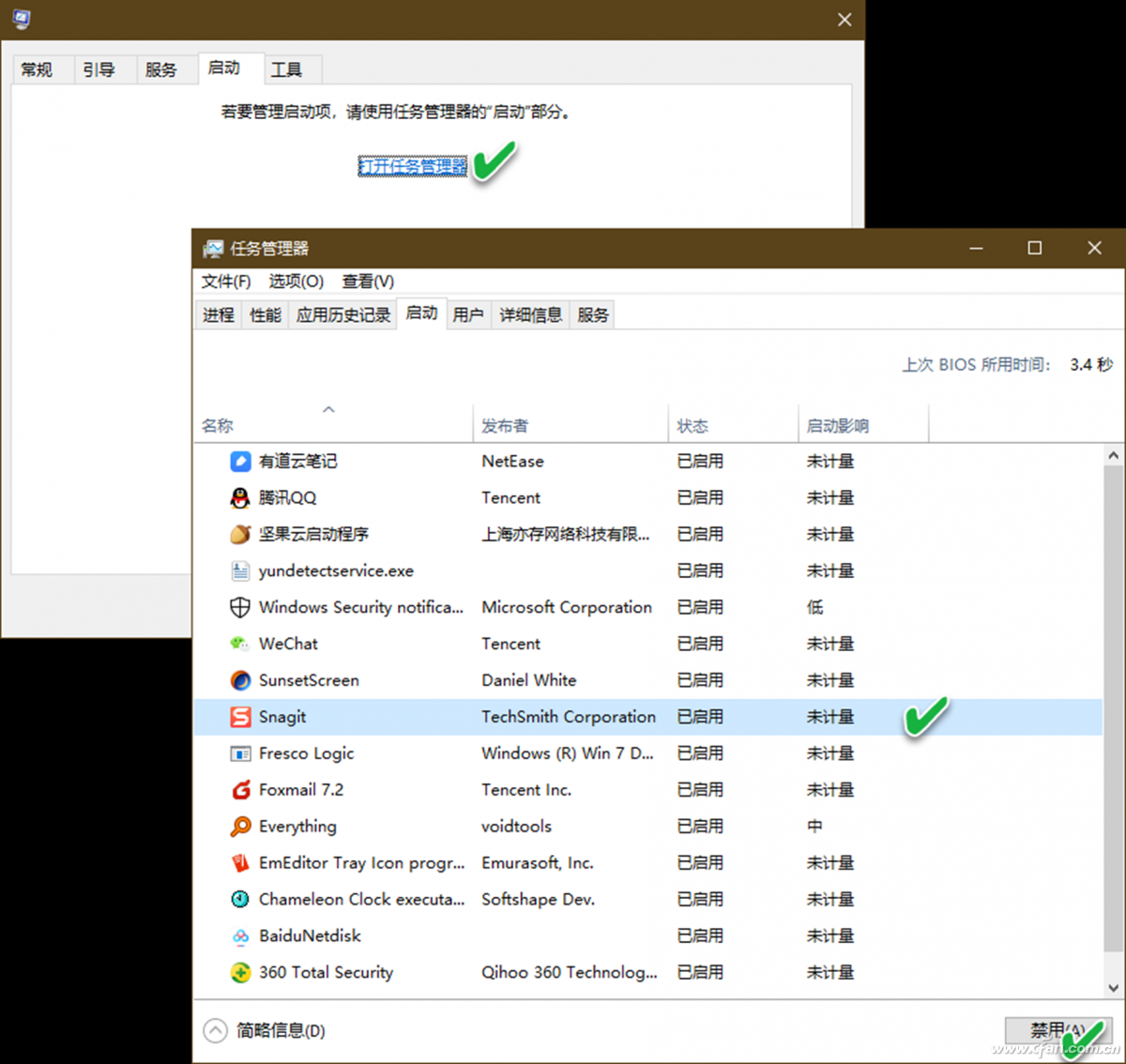Click the 任务管理器 title bar icon
The width and height of the screenshot is (1126, 1064).
[213, 249]
